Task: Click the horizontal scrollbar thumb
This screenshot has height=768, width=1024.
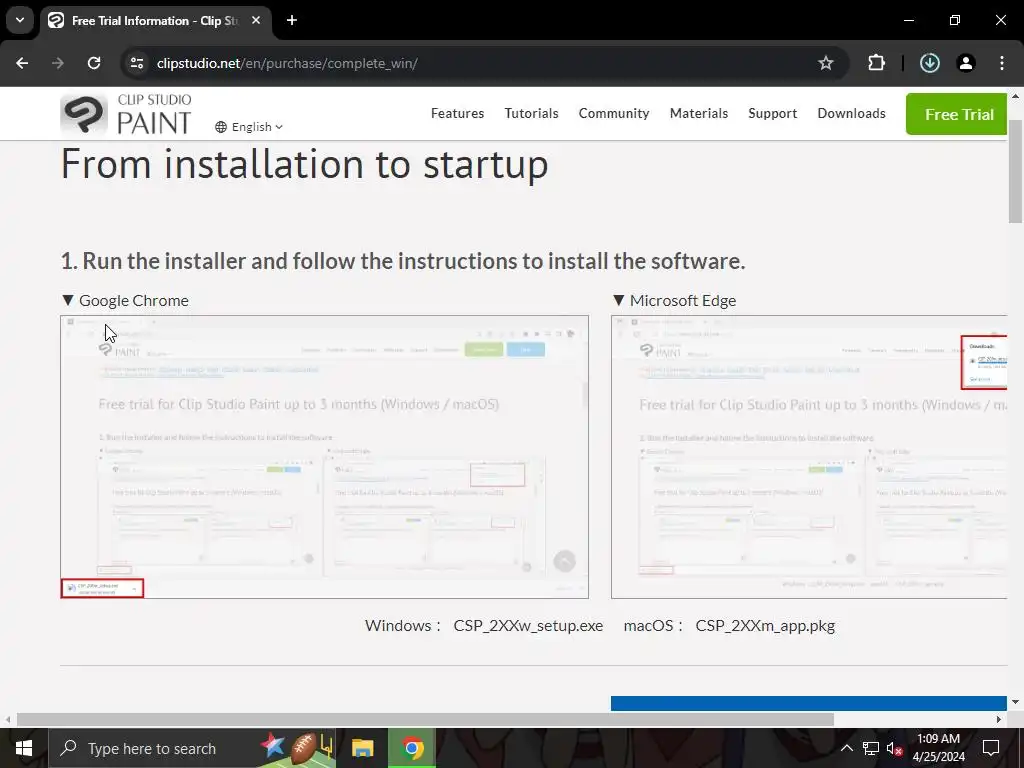Action: pyautogui.click(x=425, y=720)
